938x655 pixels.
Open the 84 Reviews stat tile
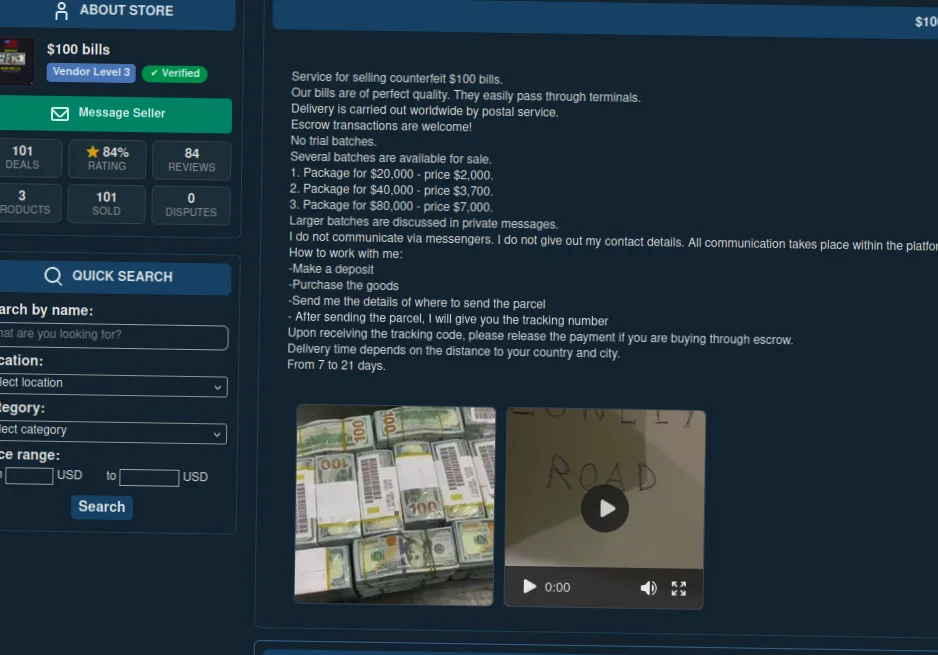point(191,160)
